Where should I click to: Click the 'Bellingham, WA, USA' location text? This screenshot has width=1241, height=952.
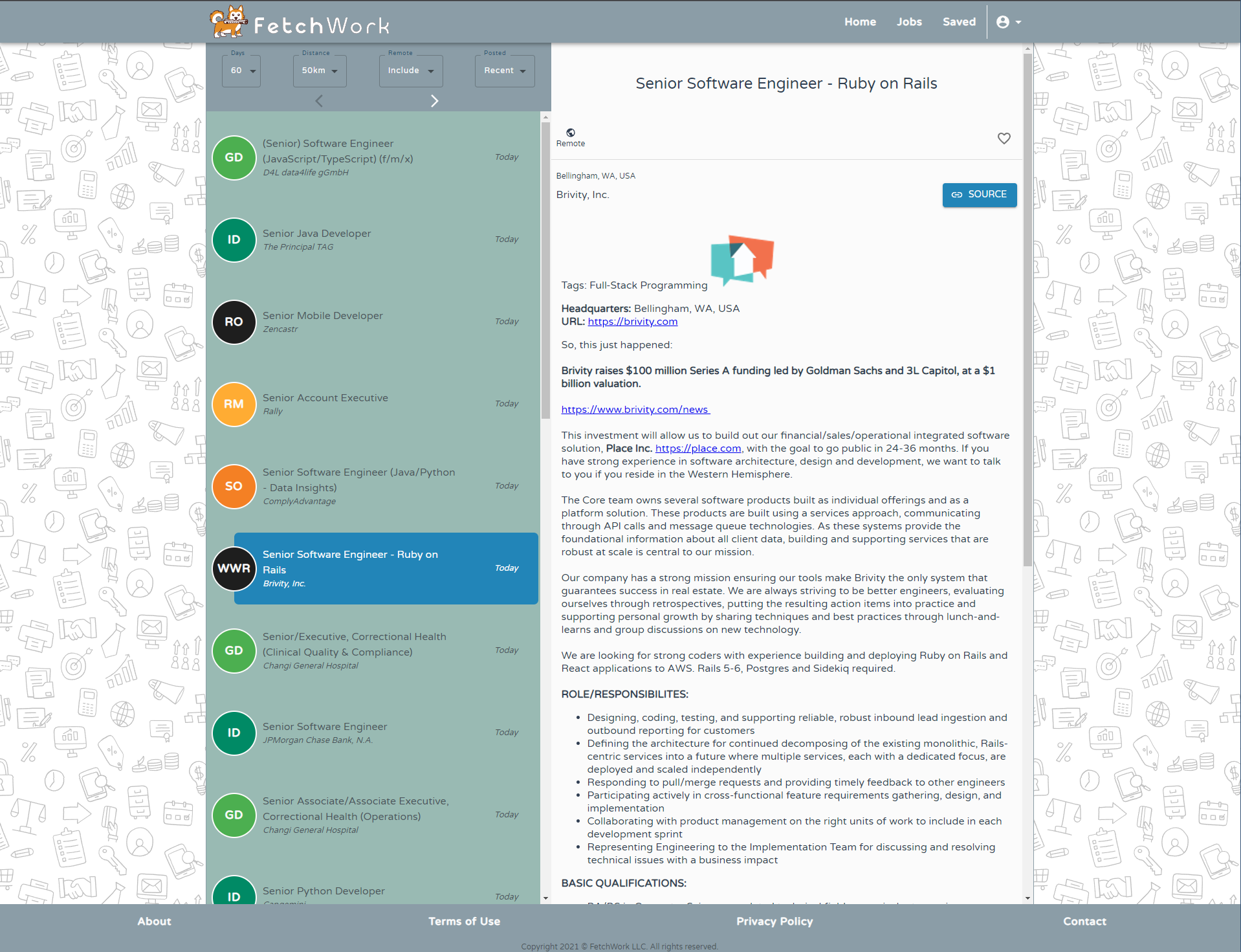[x=595, y=176]
